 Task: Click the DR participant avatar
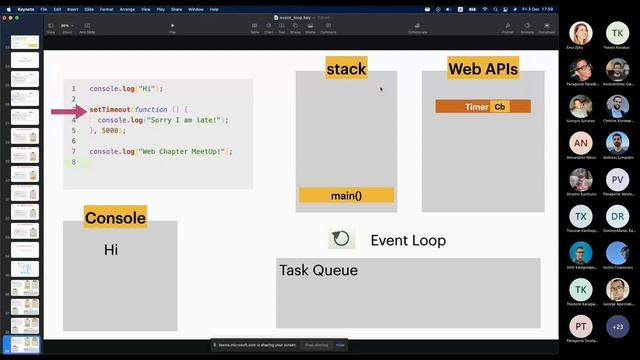(617, 216)
